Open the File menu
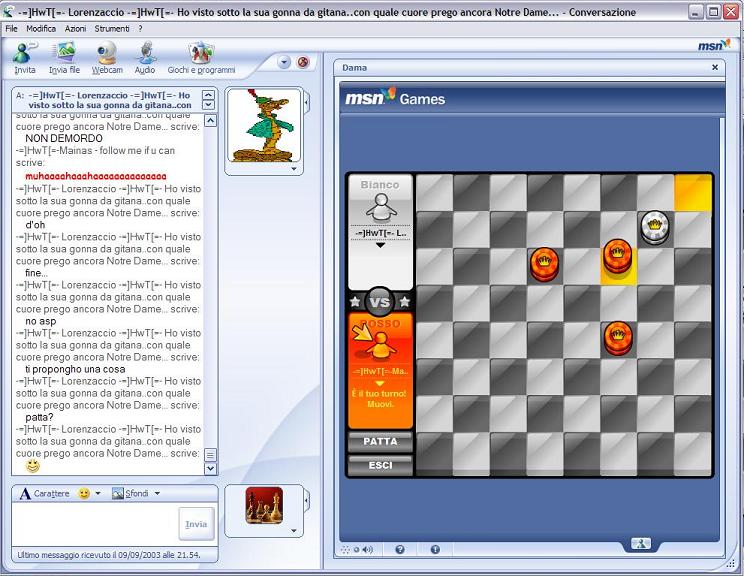744x576 pixels. pyautogui.click(x=11, y=28)
